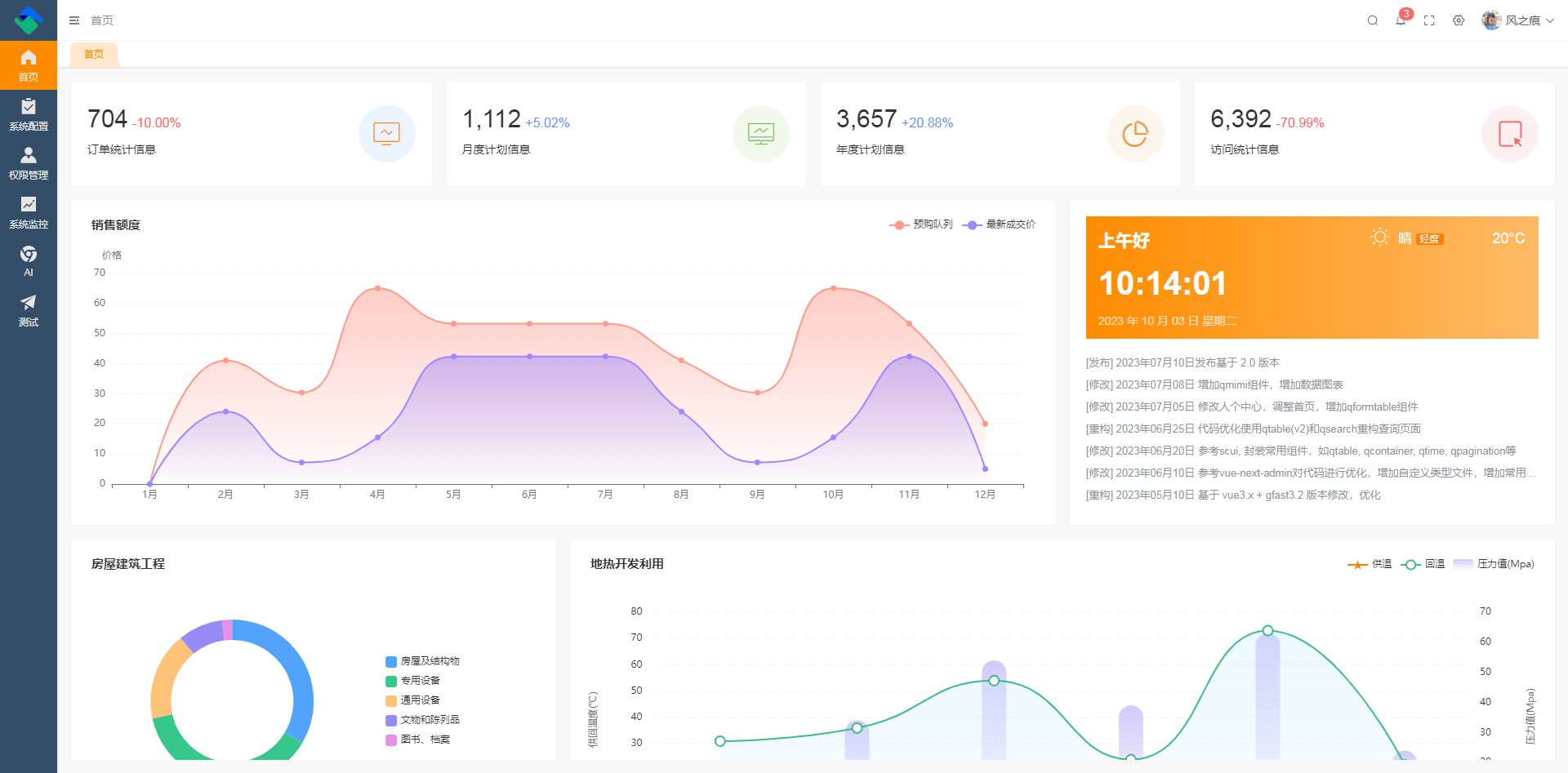Click the 轻度 weather badge
This screenshot has height=773, width=1568.
tap(1430, 239)
